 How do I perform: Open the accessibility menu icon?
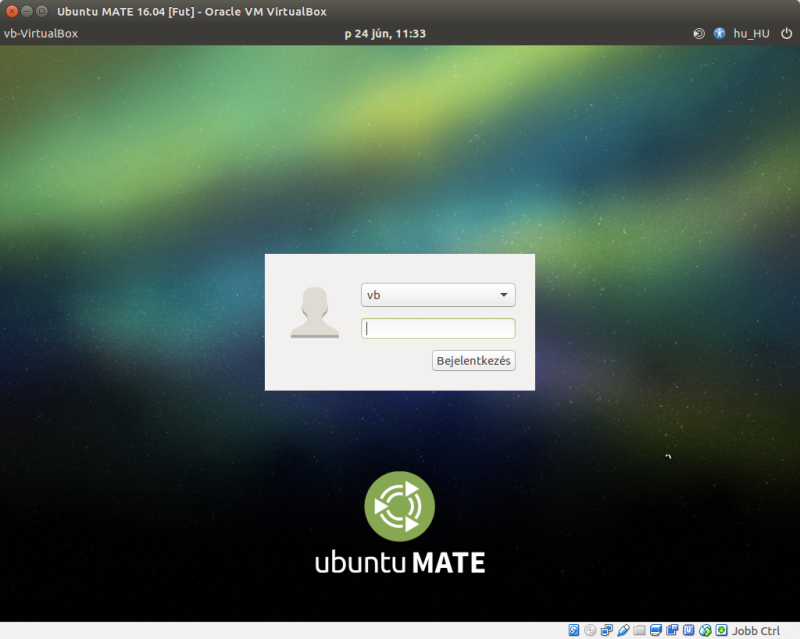(x=719, y=34)
